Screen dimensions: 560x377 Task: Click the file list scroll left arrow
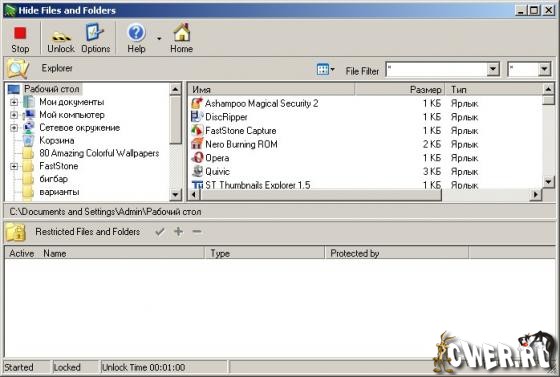pyautogui.click(x=194, y=195)
